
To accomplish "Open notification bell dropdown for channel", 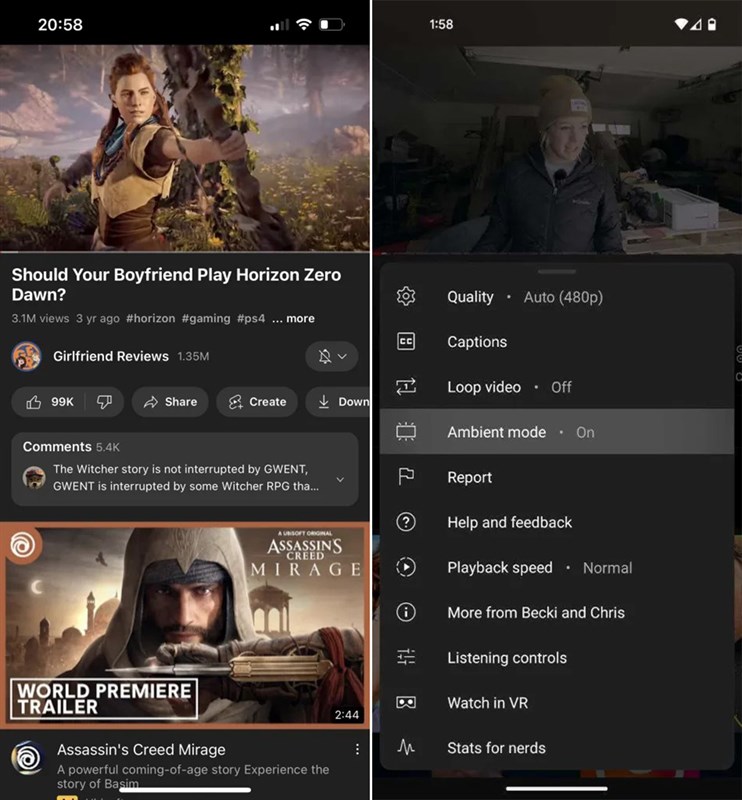I will click(x=331, y=356).
